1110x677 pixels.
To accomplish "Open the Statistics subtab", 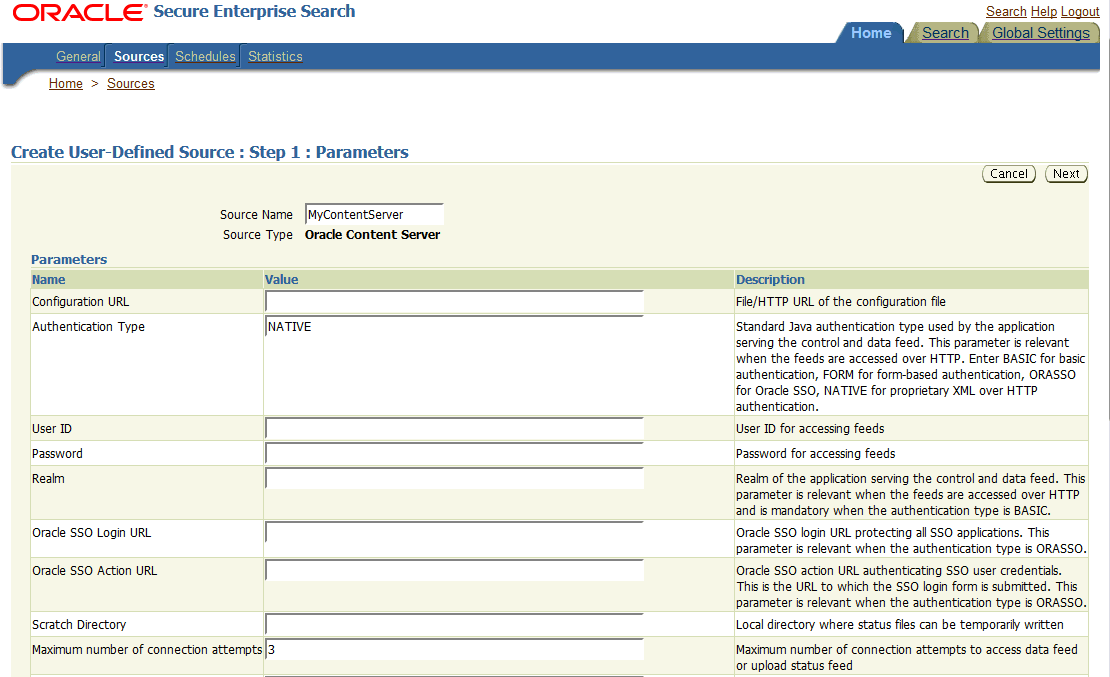I will [x=275, y=56].
